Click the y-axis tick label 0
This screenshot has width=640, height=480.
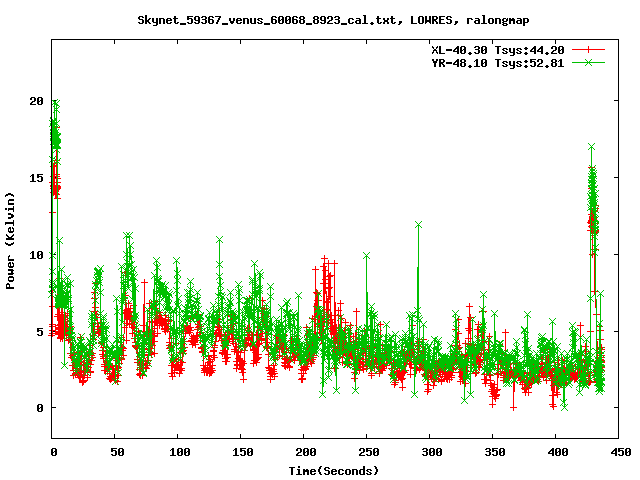point(40,408)
